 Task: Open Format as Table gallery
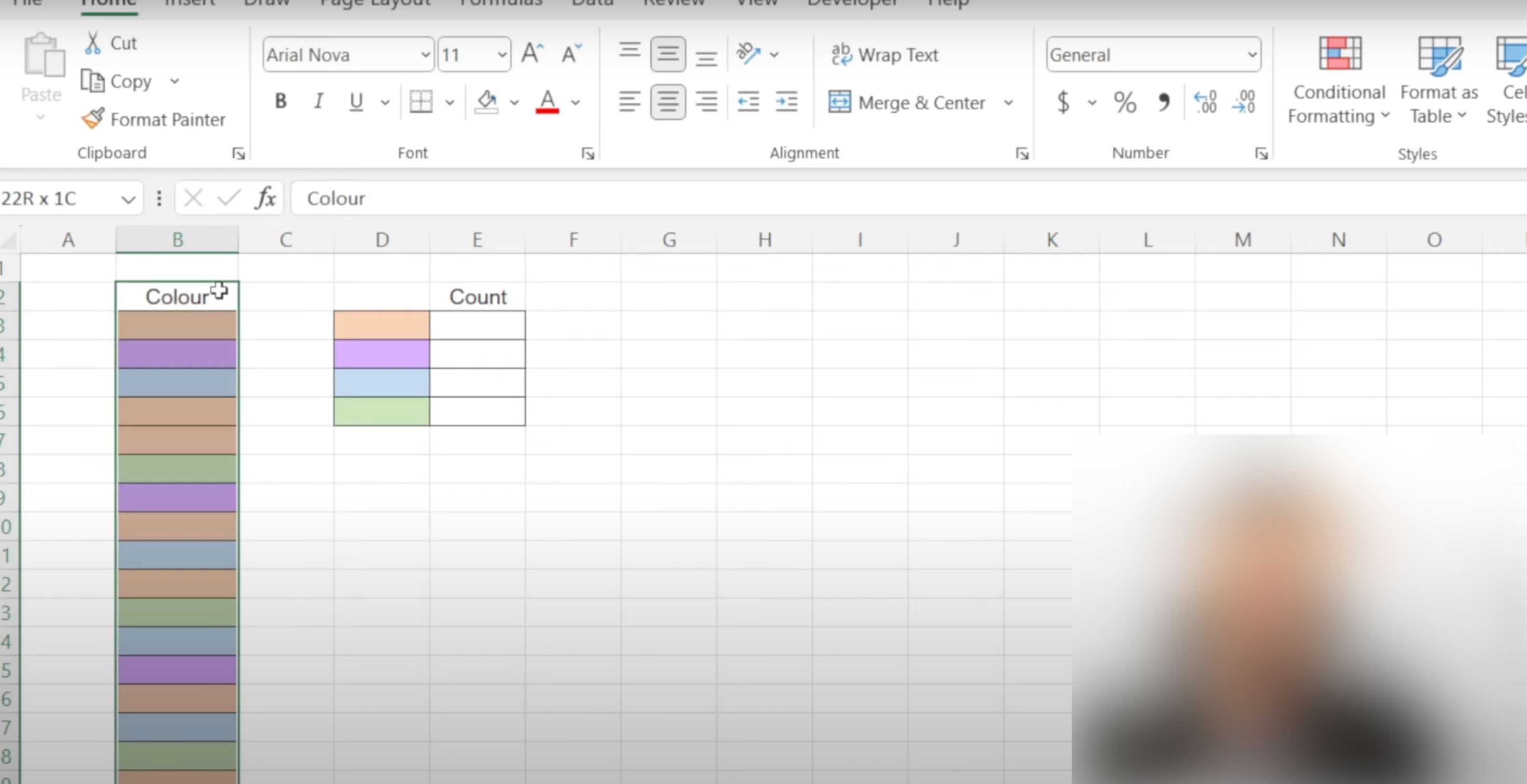(1439, 79)
